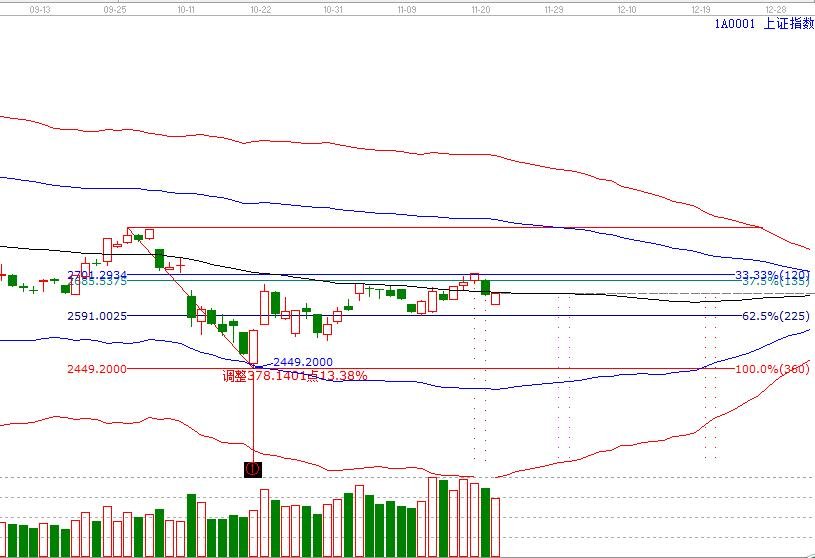
Task: Click the 2591.0025 price level label
Action: point(97,316)
